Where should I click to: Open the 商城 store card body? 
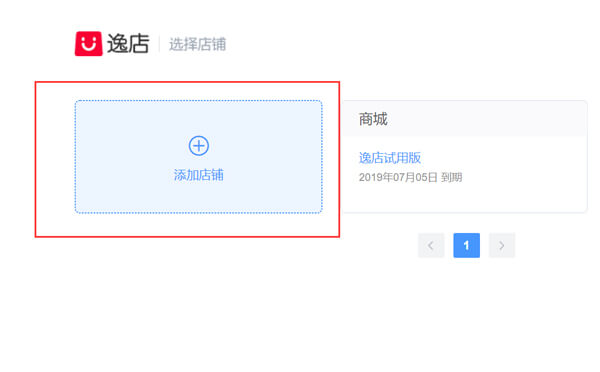[x=465, y=174]
